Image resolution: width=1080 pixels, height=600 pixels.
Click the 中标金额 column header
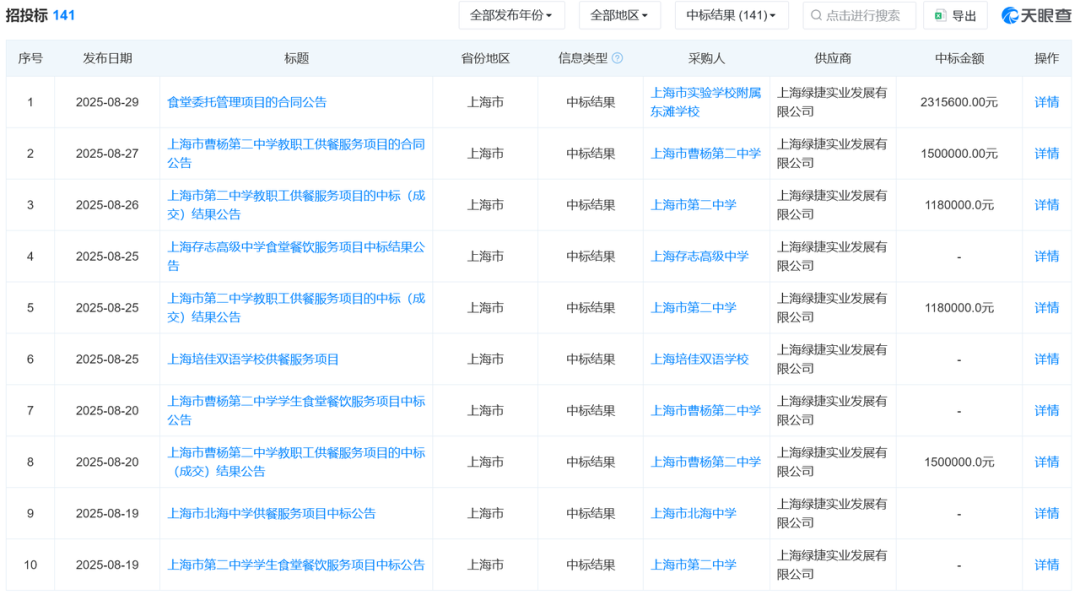point(958,59)
